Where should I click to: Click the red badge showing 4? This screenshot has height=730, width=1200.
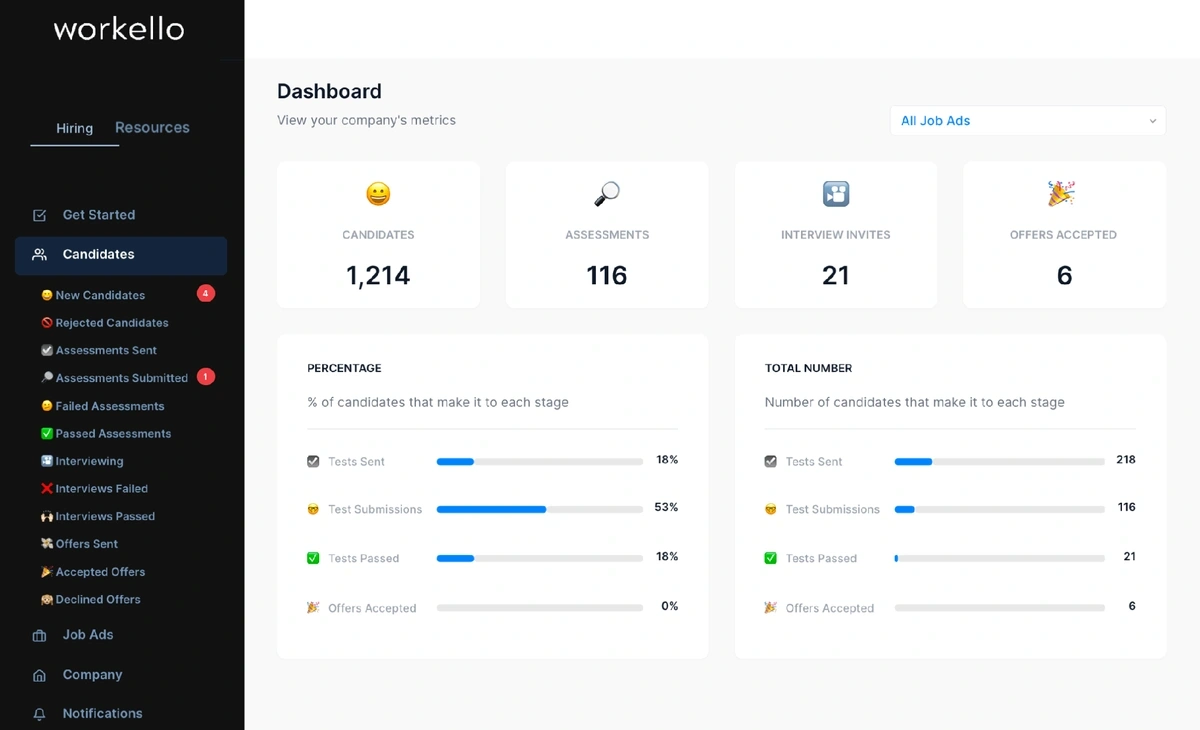[x=206, y=293]
